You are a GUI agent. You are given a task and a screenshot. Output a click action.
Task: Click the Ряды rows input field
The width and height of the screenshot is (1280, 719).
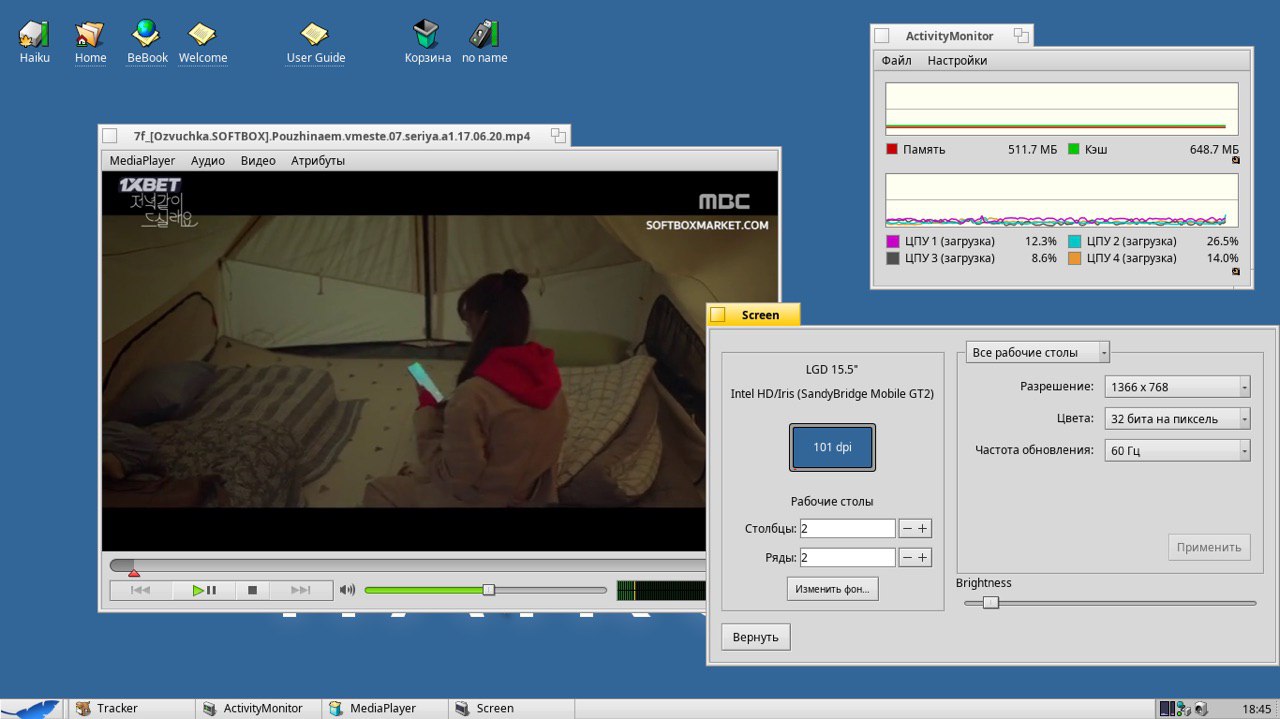point(847,558)
